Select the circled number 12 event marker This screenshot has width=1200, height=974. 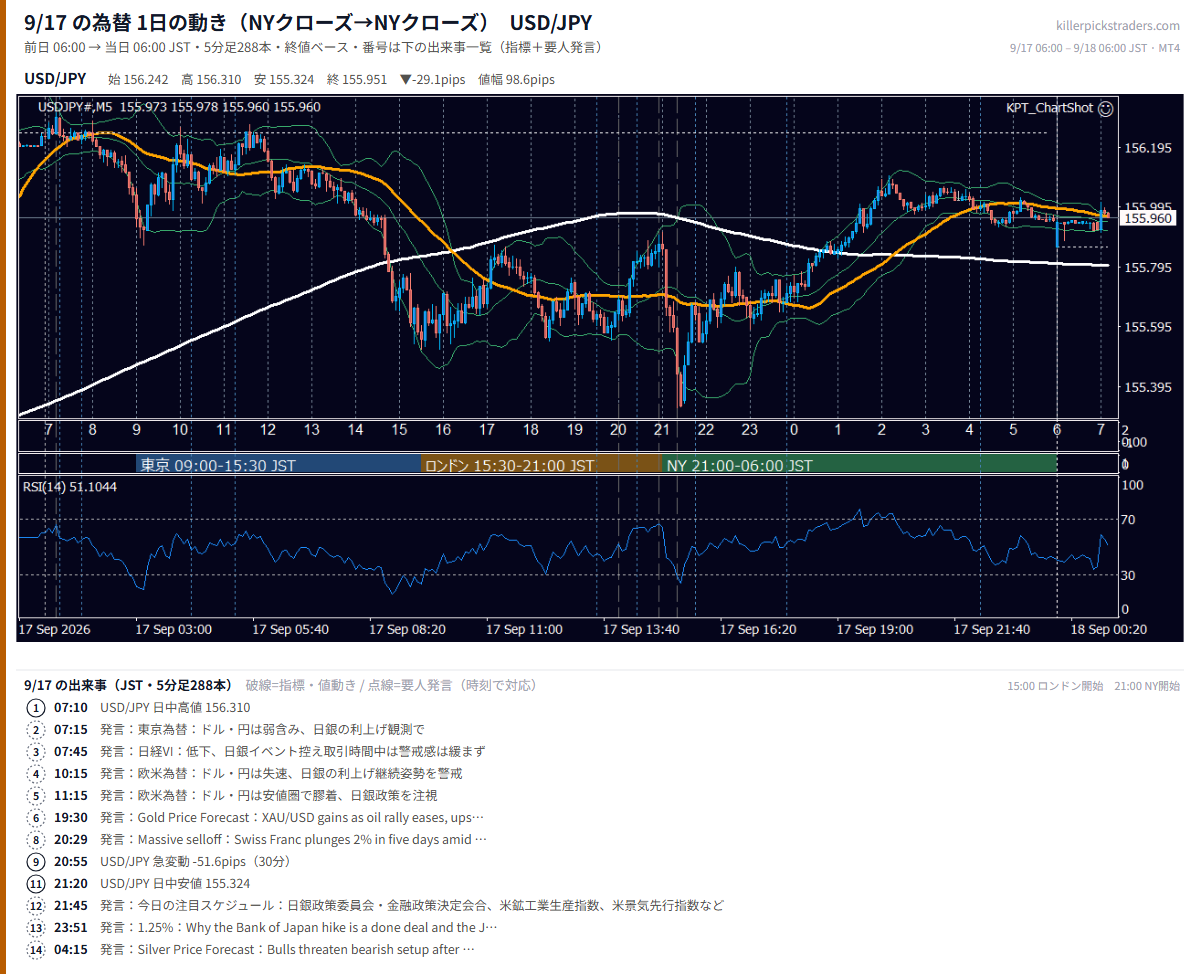point(37,905)
